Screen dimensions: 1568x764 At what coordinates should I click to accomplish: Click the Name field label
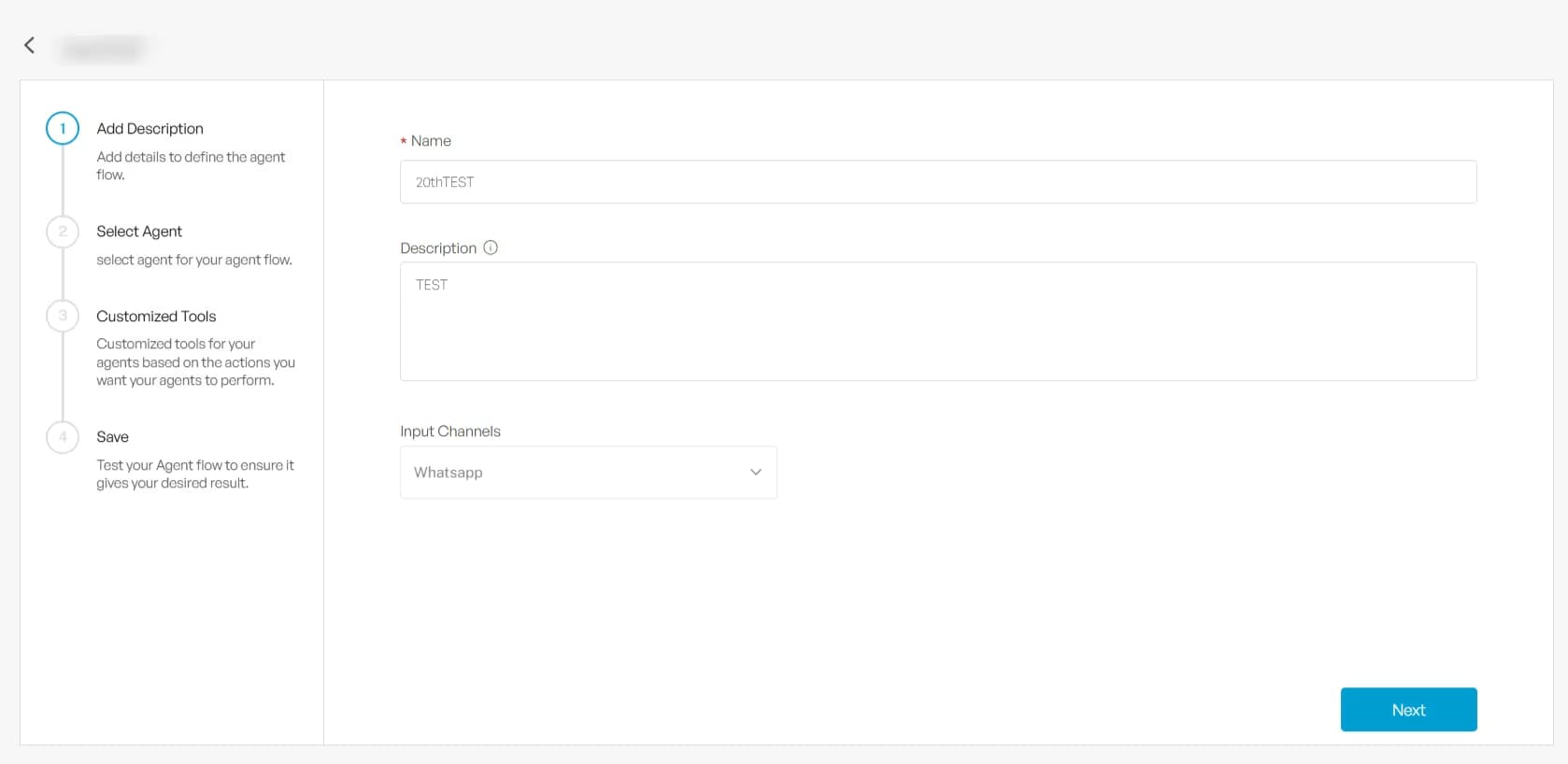pos(431,141)
